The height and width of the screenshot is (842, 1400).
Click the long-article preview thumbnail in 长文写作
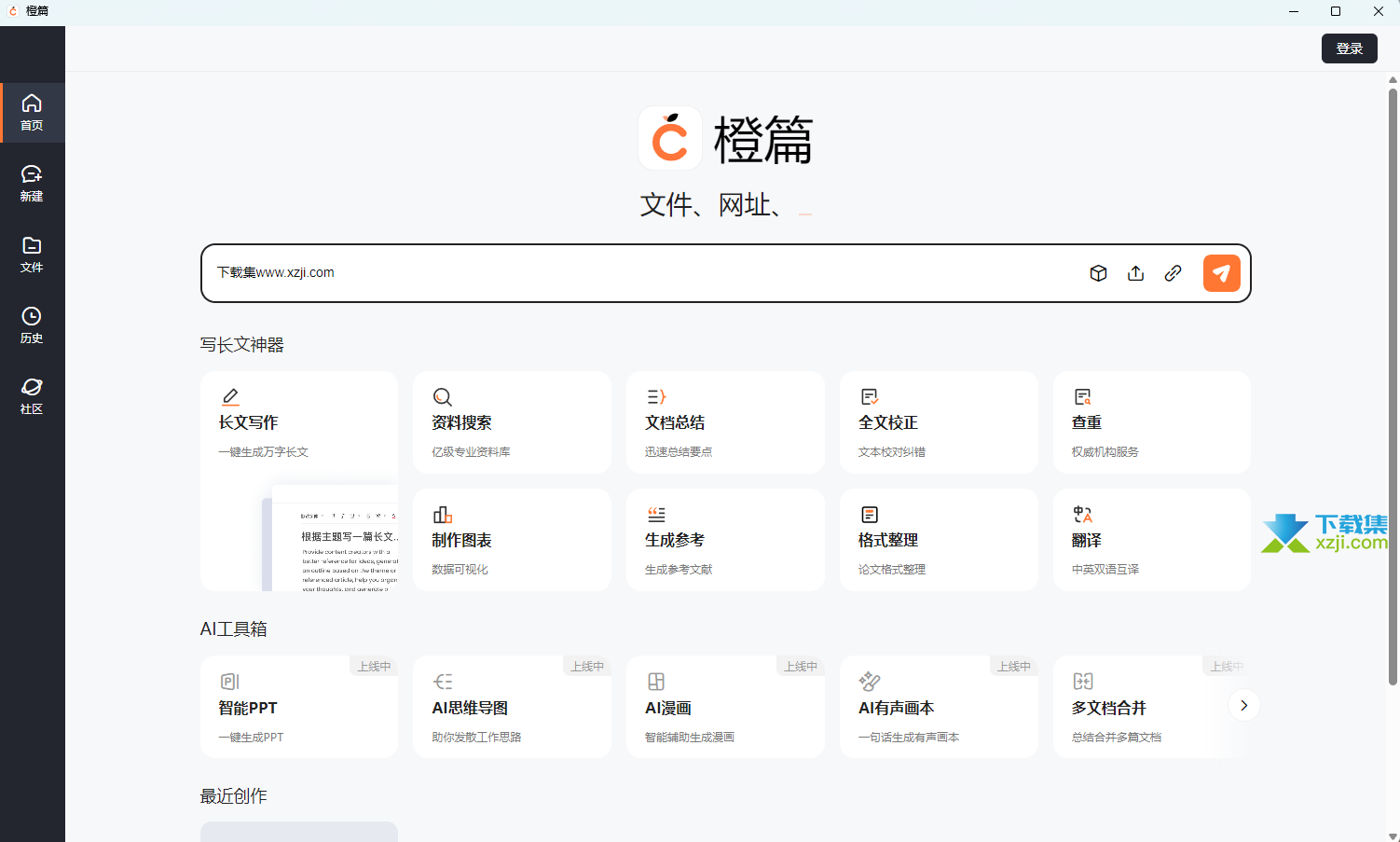[330, 538]
